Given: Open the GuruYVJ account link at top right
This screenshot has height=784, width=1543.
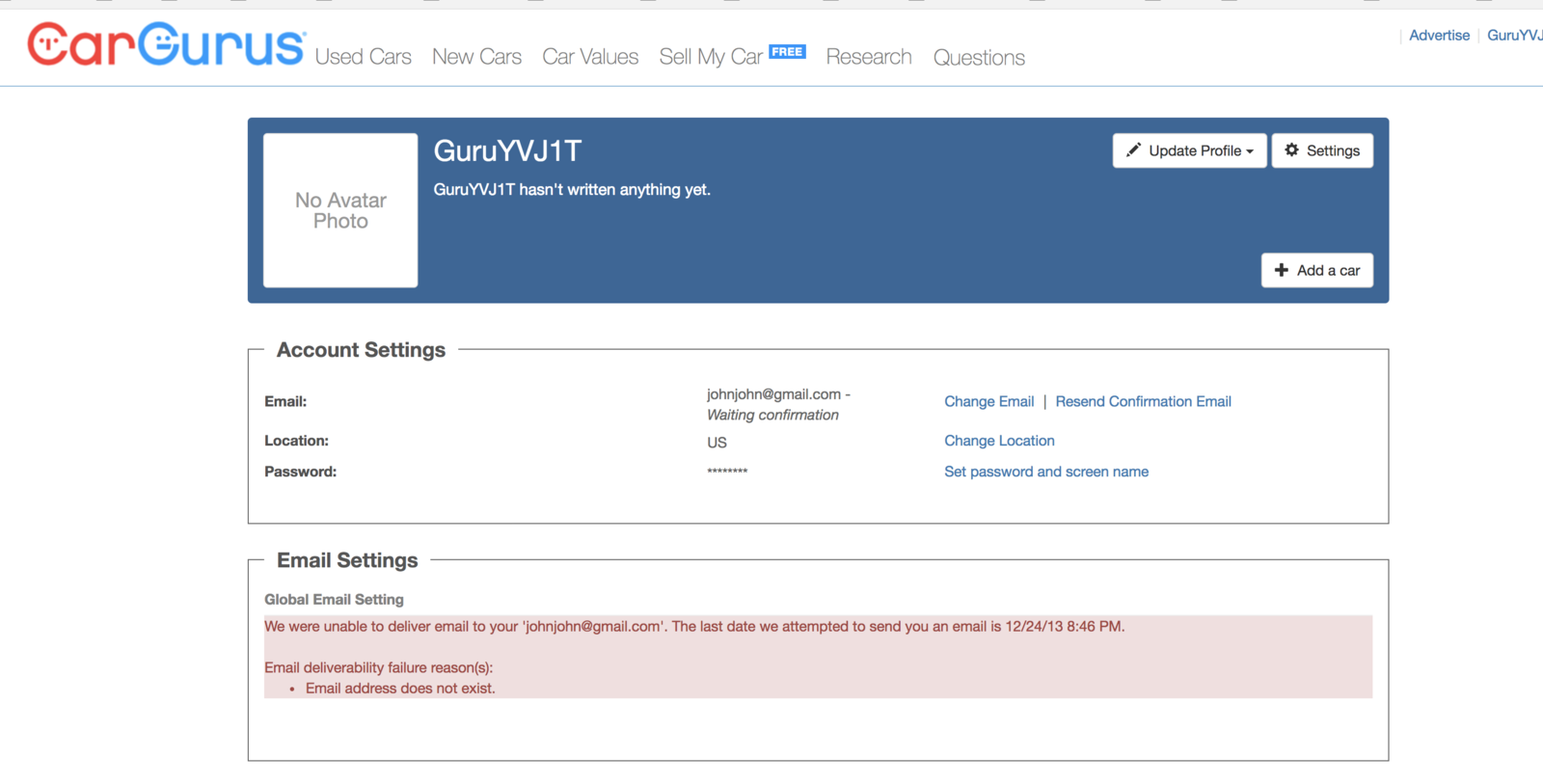Looking at the screenshot, I should (x=1514, y=36).
